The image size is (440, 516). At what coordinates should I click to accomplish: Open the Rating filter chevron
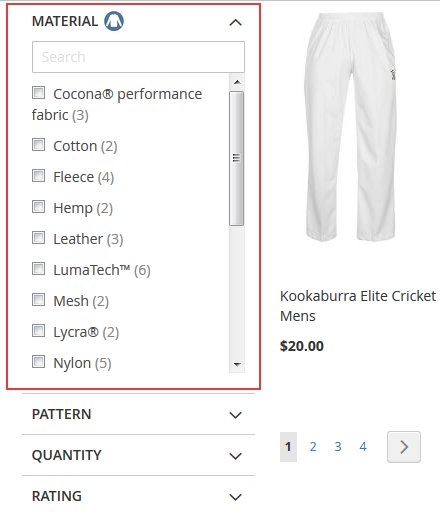coord(235,497)
